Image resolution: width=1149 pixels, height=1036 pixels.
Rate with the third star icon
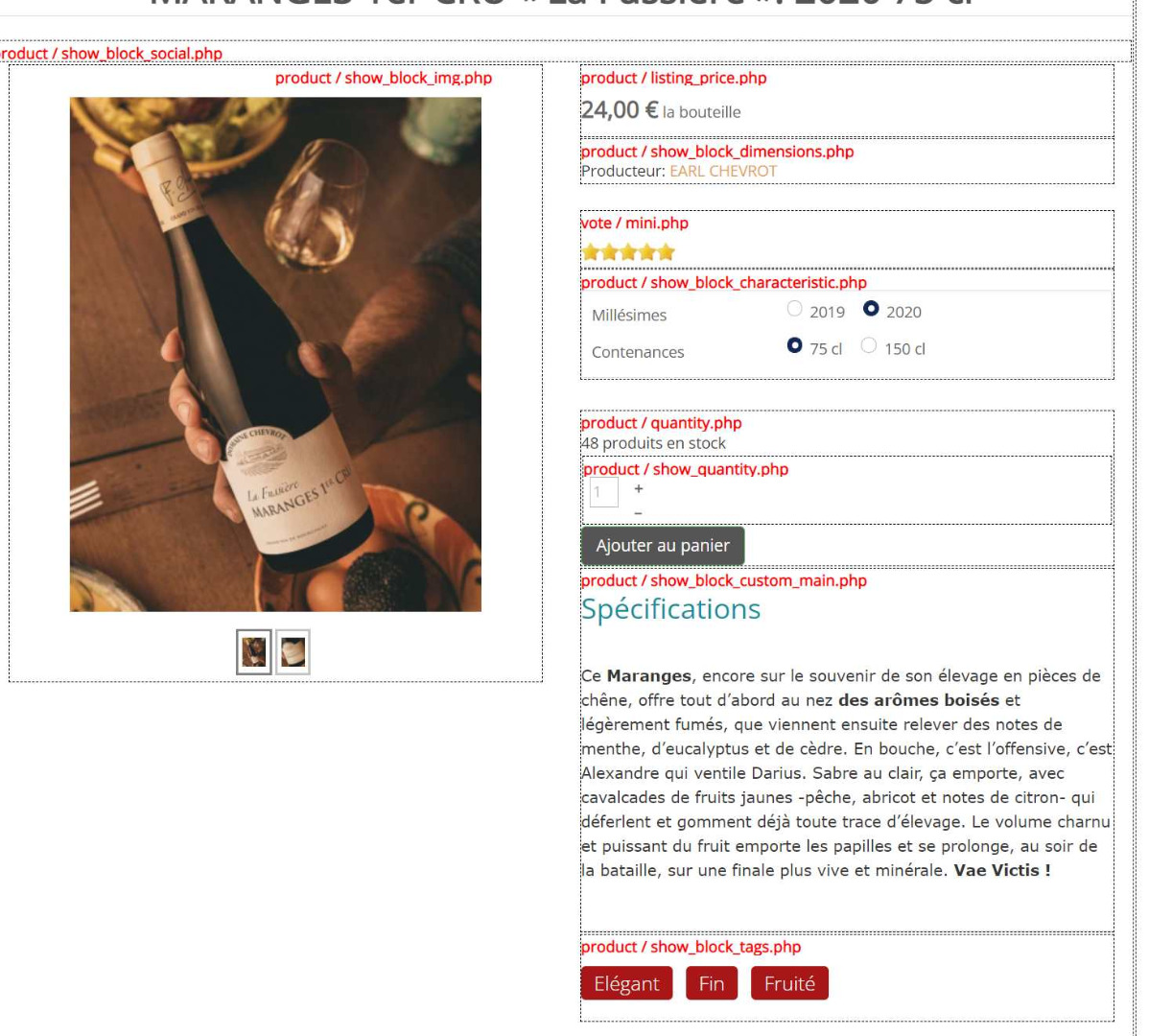[628, 253]
